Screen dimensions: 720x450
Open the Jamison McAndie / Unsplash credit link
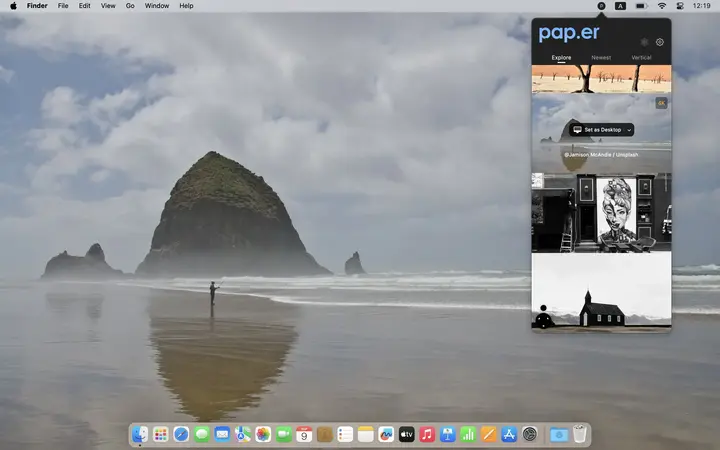pyautogui.click(x=601, y=155)
